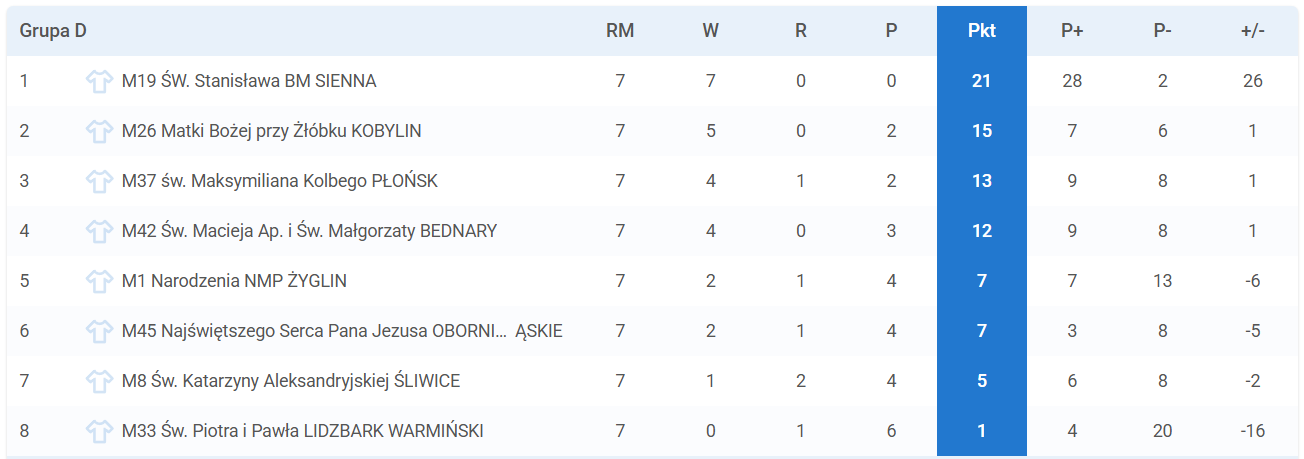Open M37 św. Maksymiliana Kolbego PŁOŃSK
The image size is (1304, 459).
280,181
